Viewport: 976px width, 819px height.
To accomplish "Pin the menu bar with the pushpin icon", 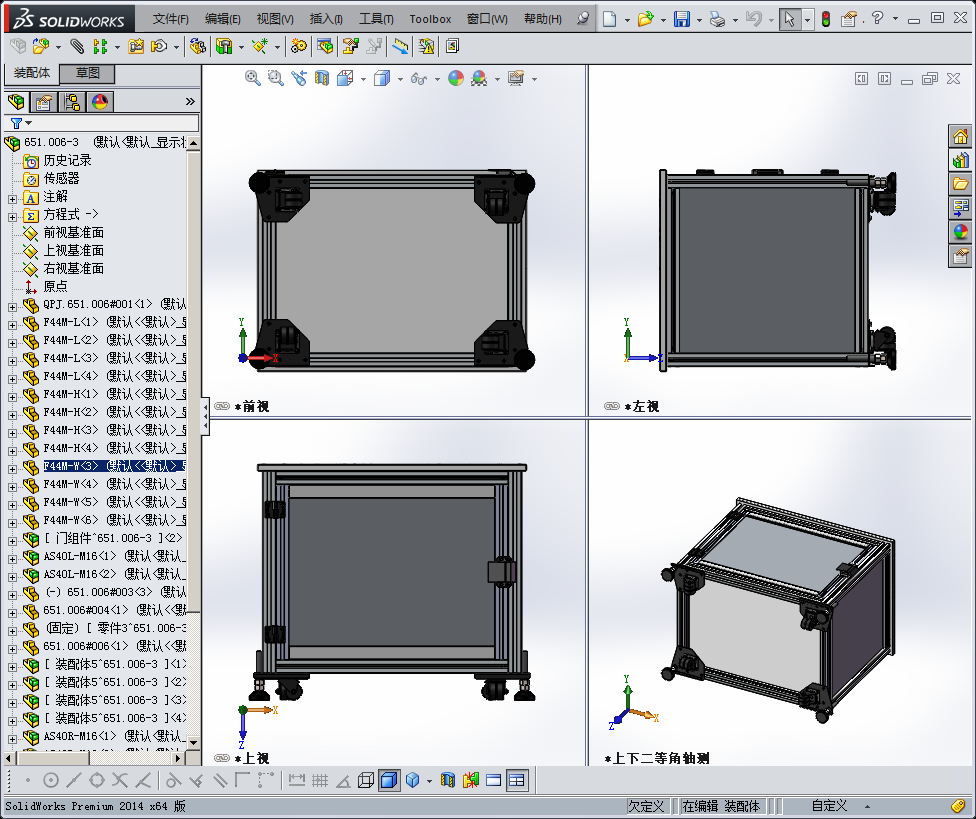I will 583,19.
